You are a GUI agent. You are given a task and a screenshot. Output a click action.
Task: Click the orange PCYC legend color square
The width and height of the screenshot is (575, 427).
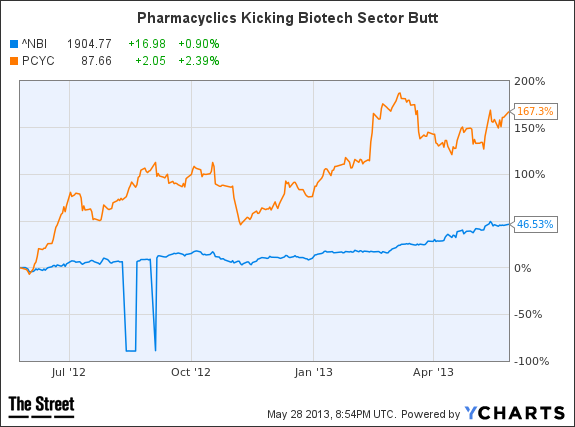14,61
